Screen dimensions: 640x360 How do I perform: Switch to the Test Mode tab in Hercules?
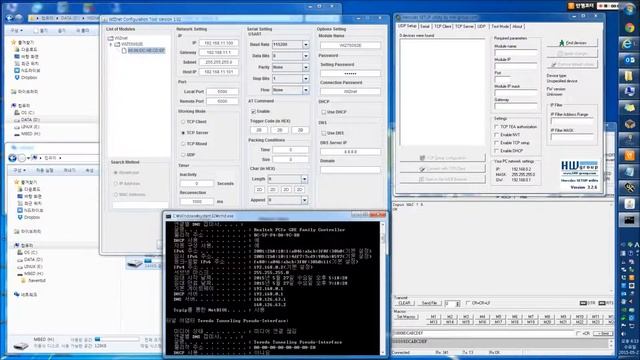coord(500,26)
